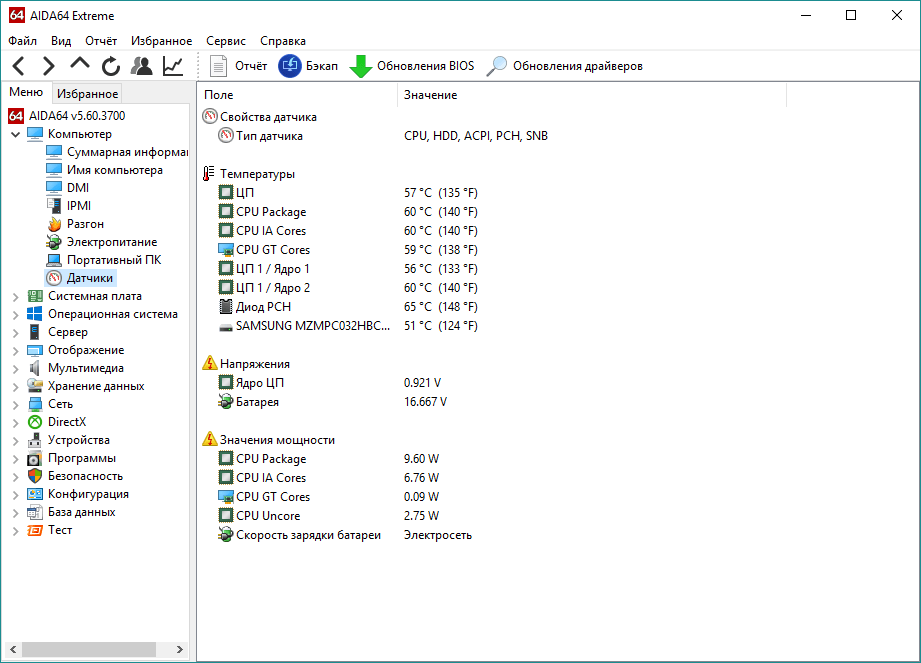Select the Конфигурация tree item
The image size is (921, 663).
(x=79, y=494)
